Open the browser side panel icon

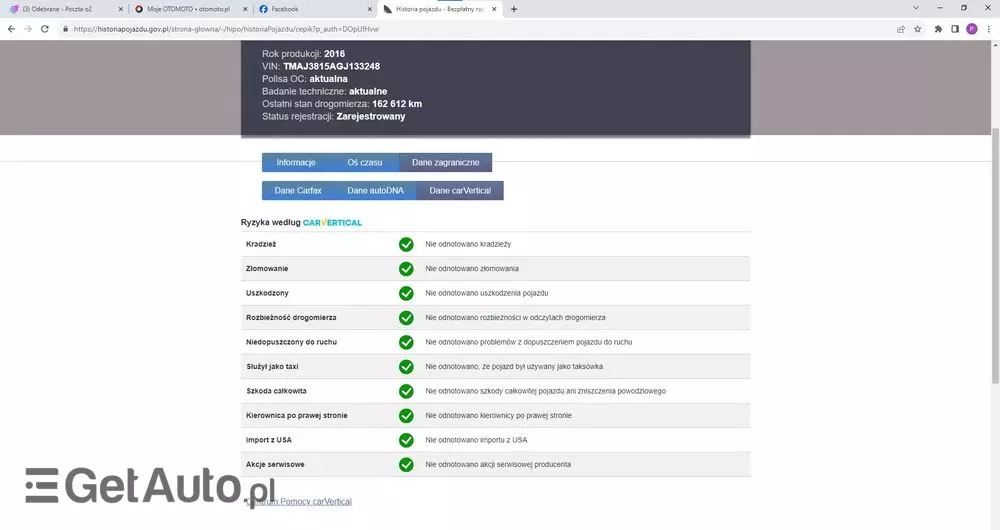(x=955, y=29)
